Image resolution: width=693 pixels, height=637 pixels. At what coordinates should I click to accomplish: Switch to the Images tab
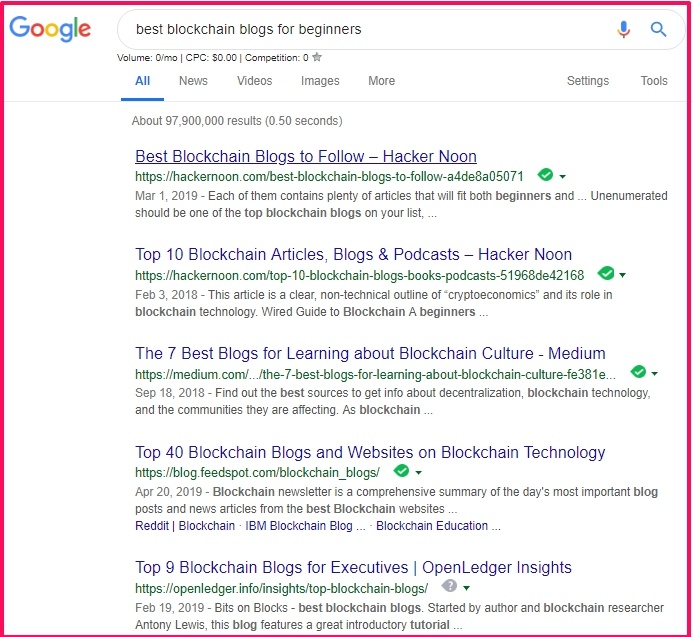pos(320,81)
